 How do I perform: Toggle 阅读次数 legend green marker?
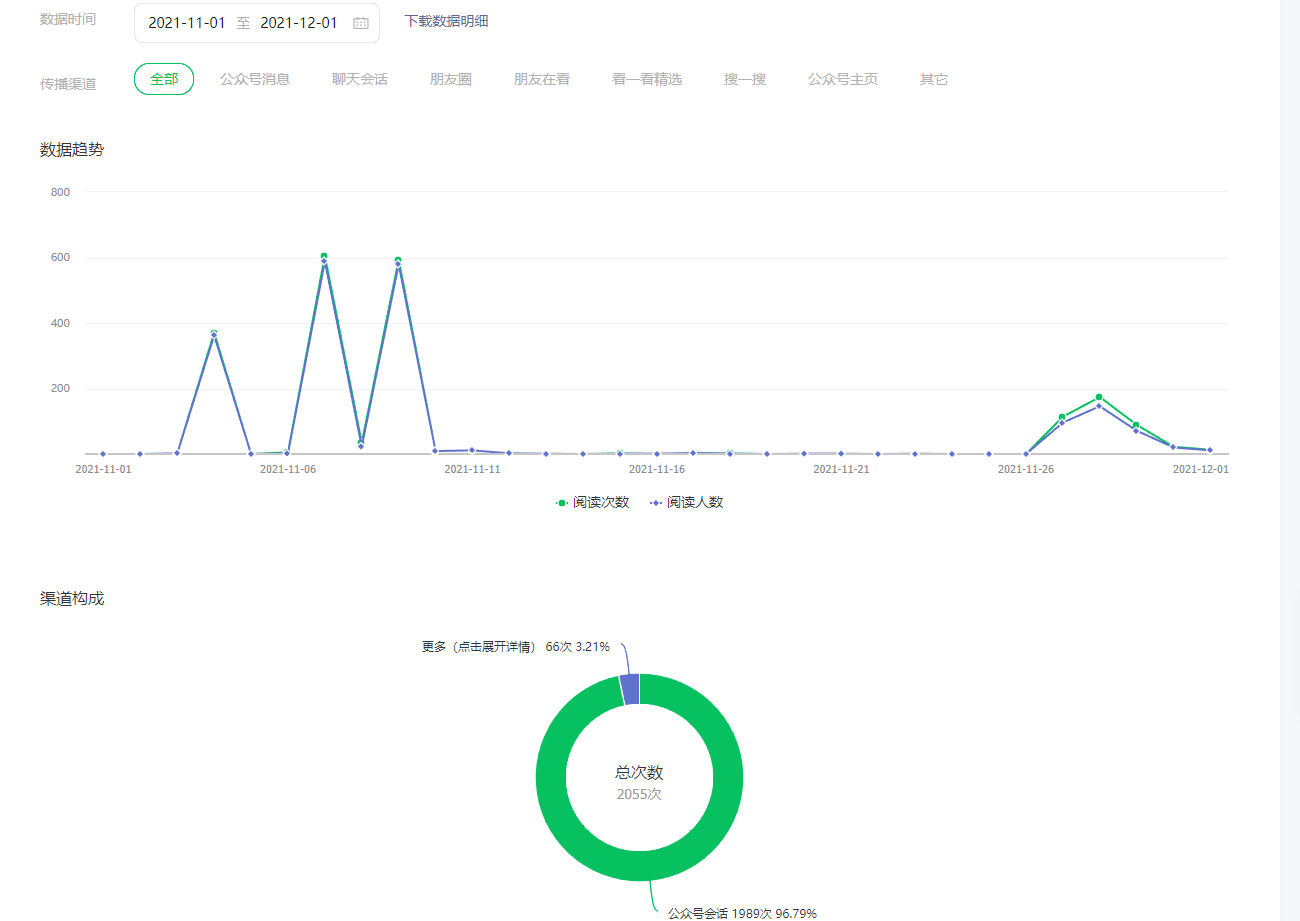562,502
